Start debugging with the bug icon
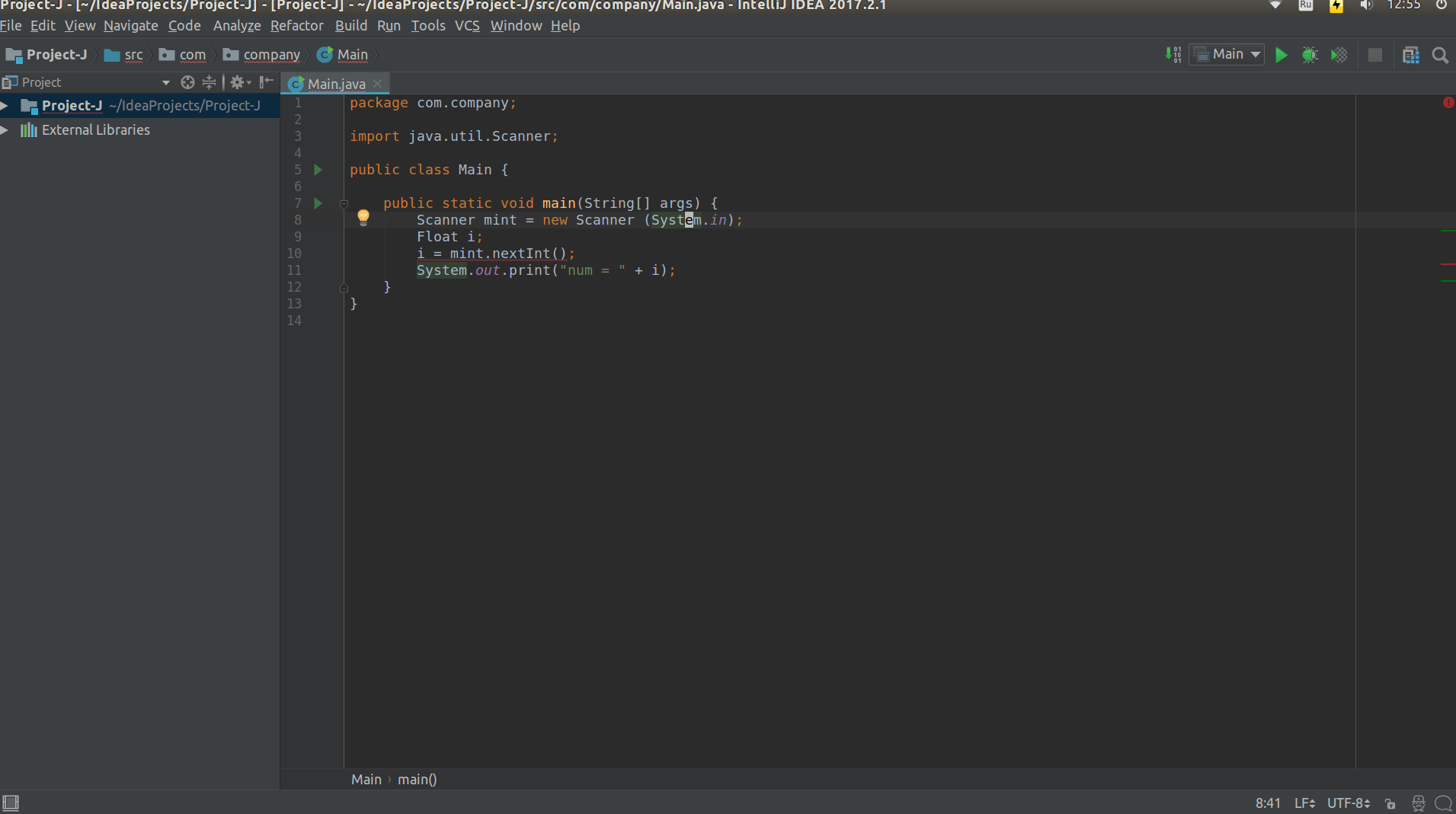The image size is (1456, 814). coord(1310,55)
